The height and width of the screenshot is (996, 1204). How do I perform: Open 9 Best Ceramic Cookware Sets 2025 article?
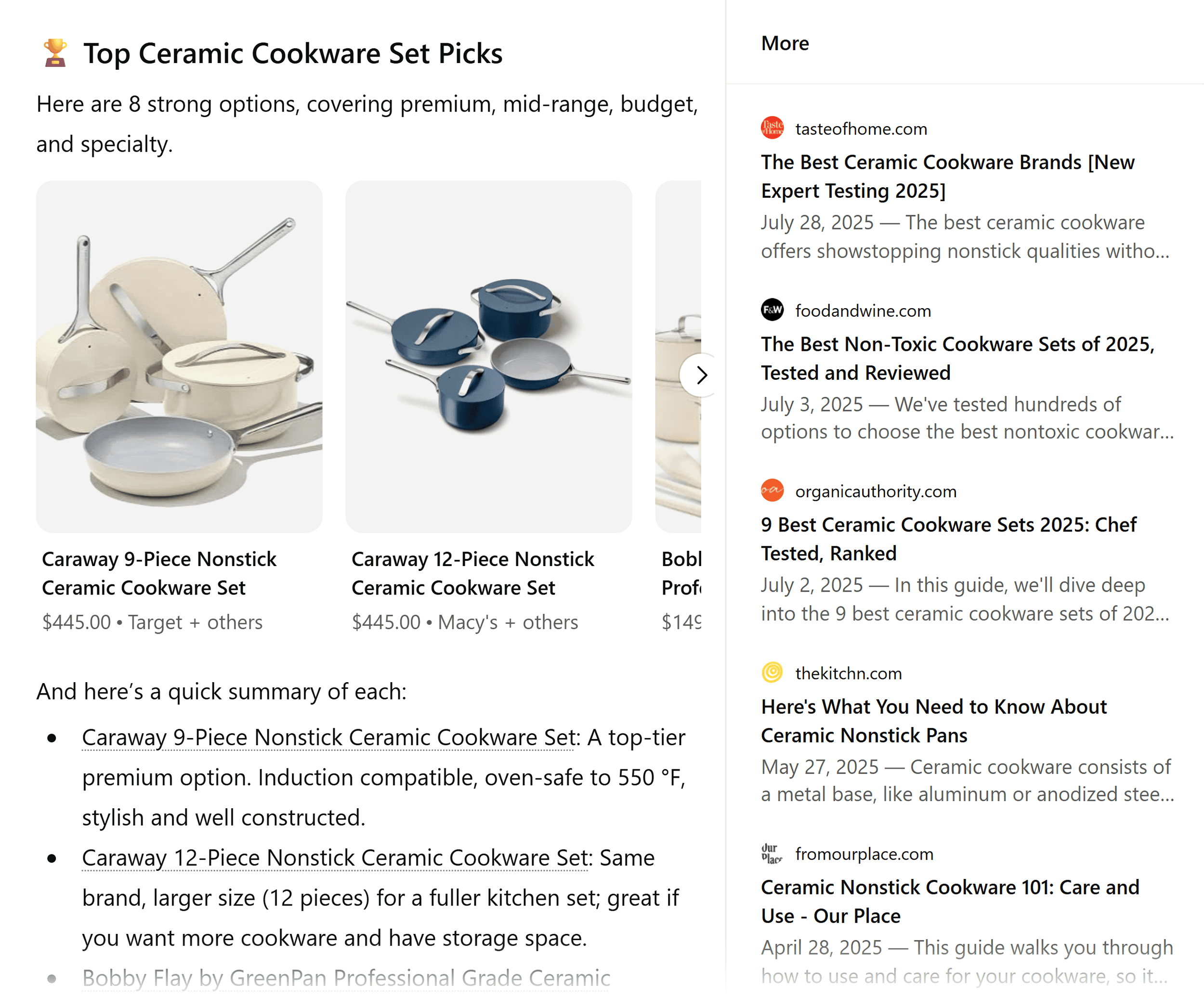coord(948,539)
